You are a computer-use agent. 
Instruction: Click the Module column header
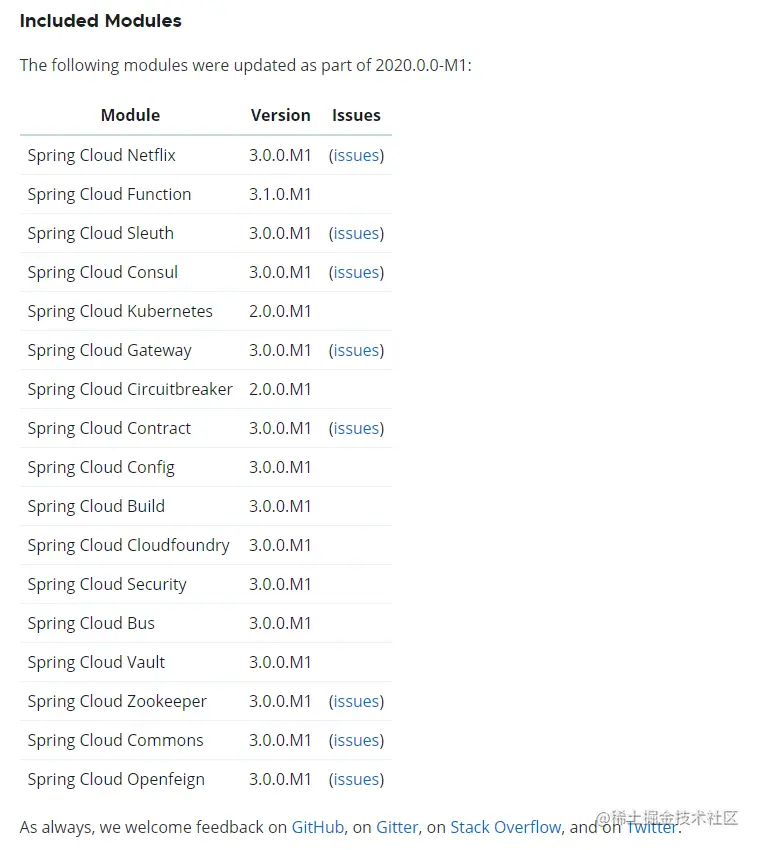(x=130, y=115)
